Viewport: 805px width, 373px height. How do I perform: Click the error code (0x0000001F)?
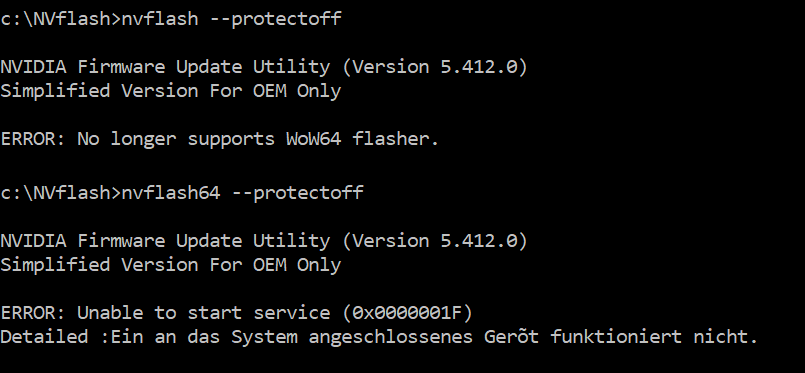tap(408, 313)
